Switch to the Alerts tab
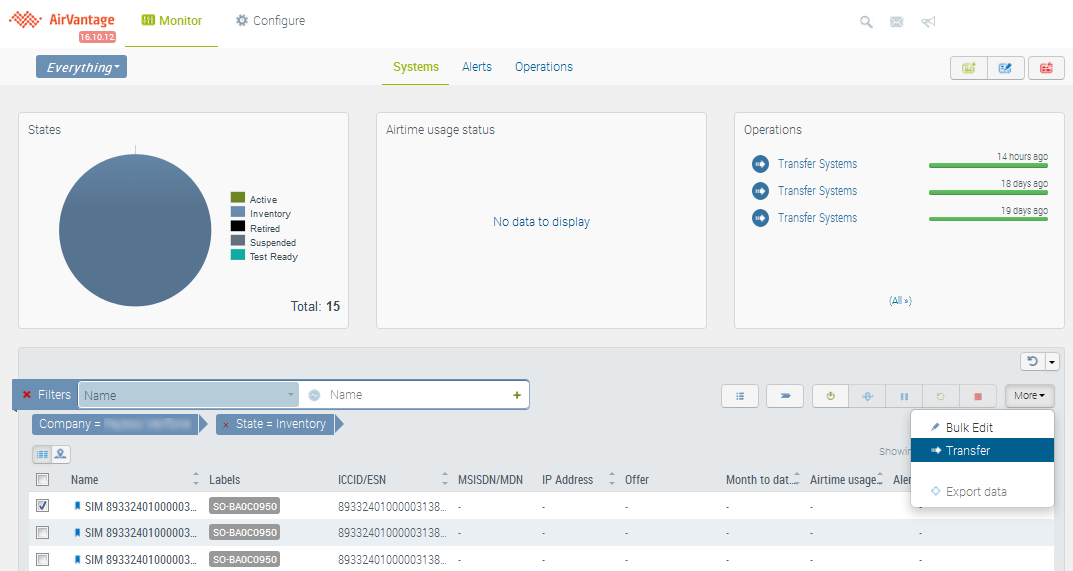This screenshot has height=571, width=1073. pyautogui.click(x=477, y=67)
